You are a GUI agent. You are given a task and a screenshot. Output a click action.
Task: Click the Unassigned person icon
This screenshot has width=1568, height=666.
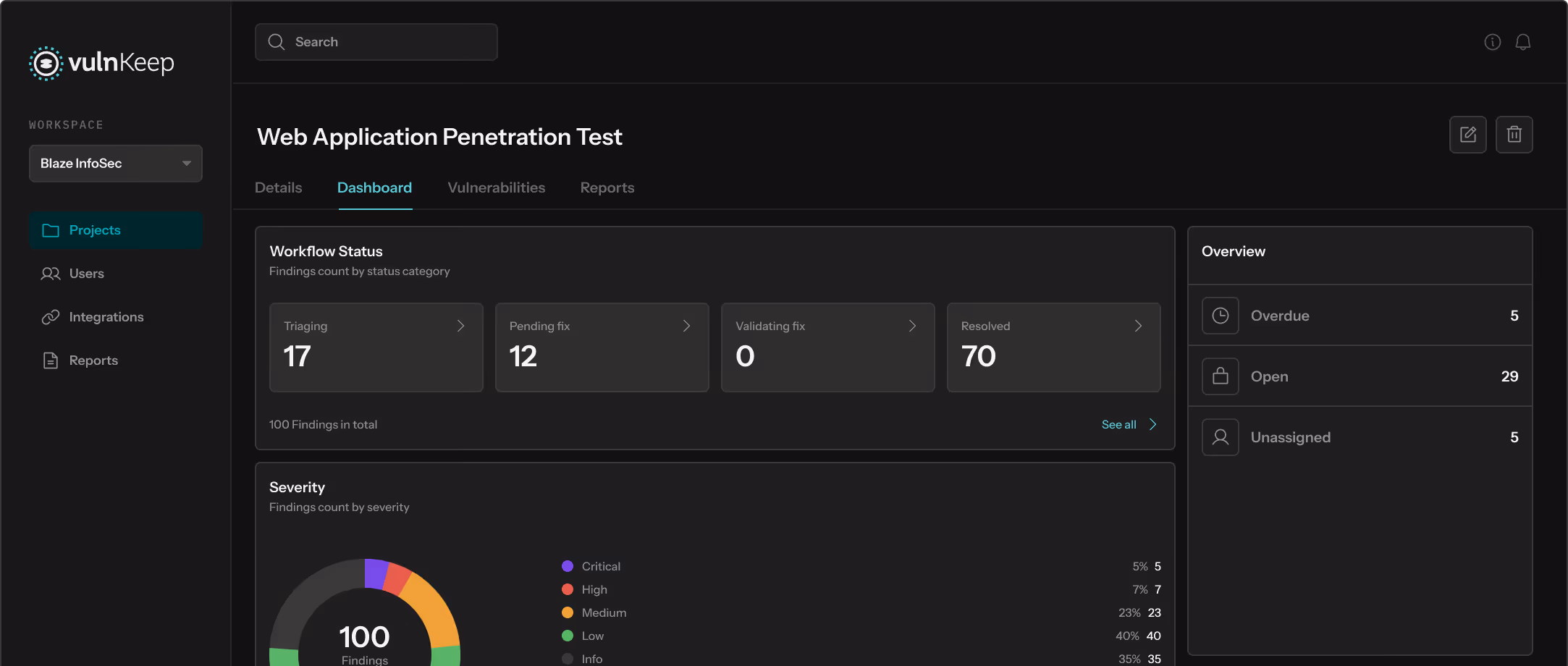(1221, 437)
